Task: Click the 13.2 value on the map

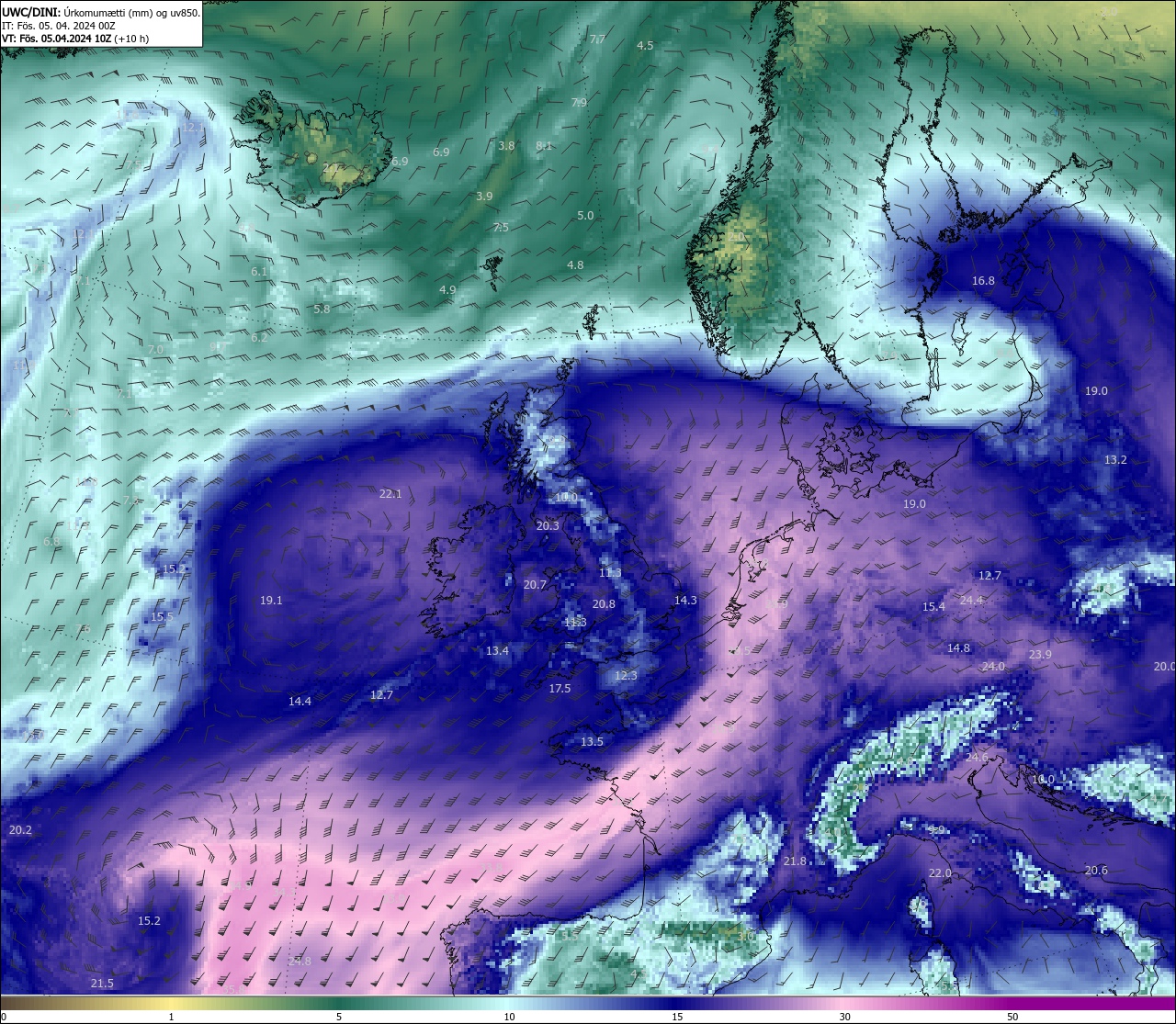Action: click(x=1115, y=460)
